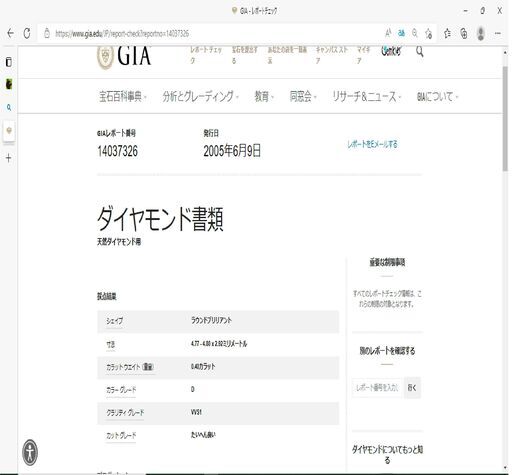Click the 行く button beside report field
This screenshot has width=512, height=475.
(x=412, y=388)
